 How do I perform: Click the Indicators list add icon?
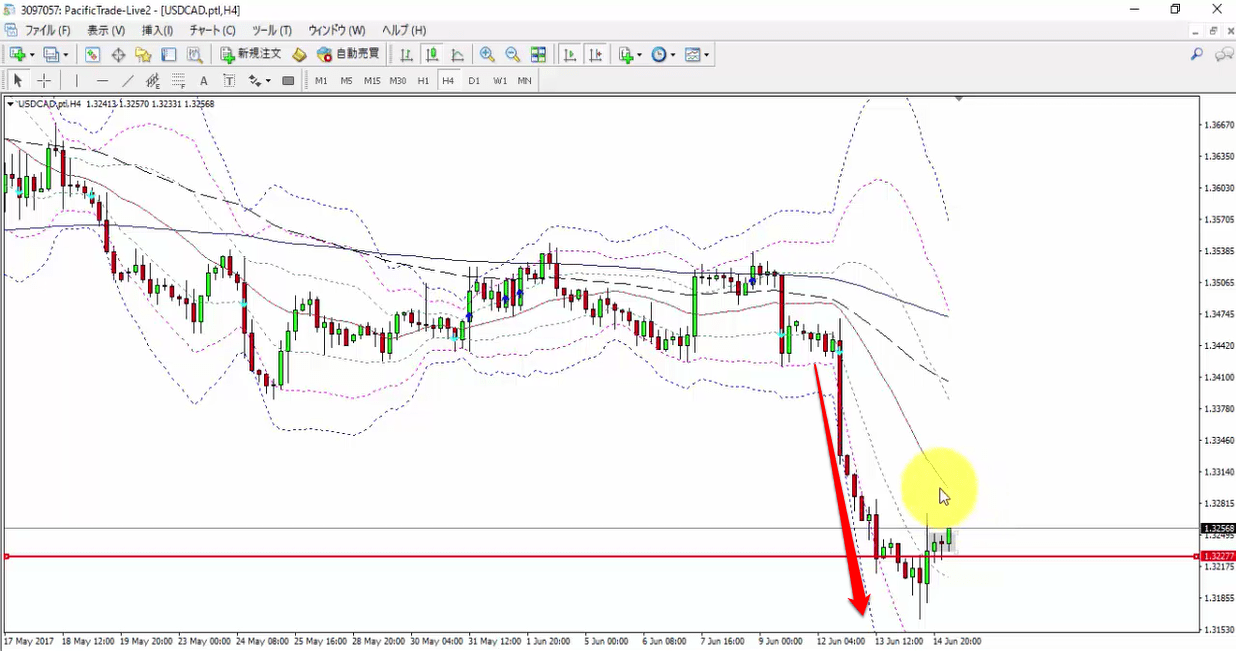click(626, 55)
